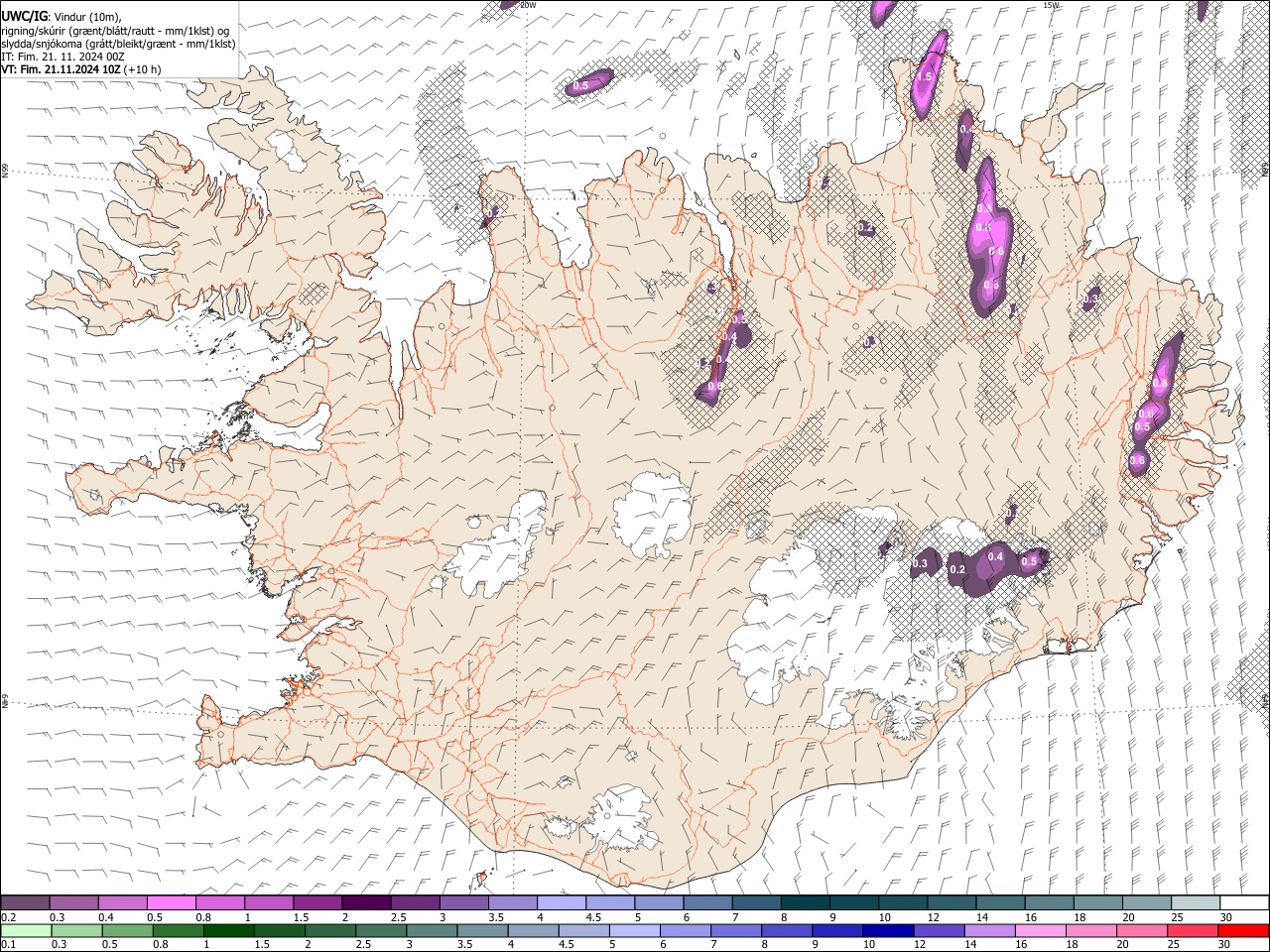The image size is (1270, 952).
Task: Select the light purple rain swatch between 14 and 16
Action: [x=988, y=930]
